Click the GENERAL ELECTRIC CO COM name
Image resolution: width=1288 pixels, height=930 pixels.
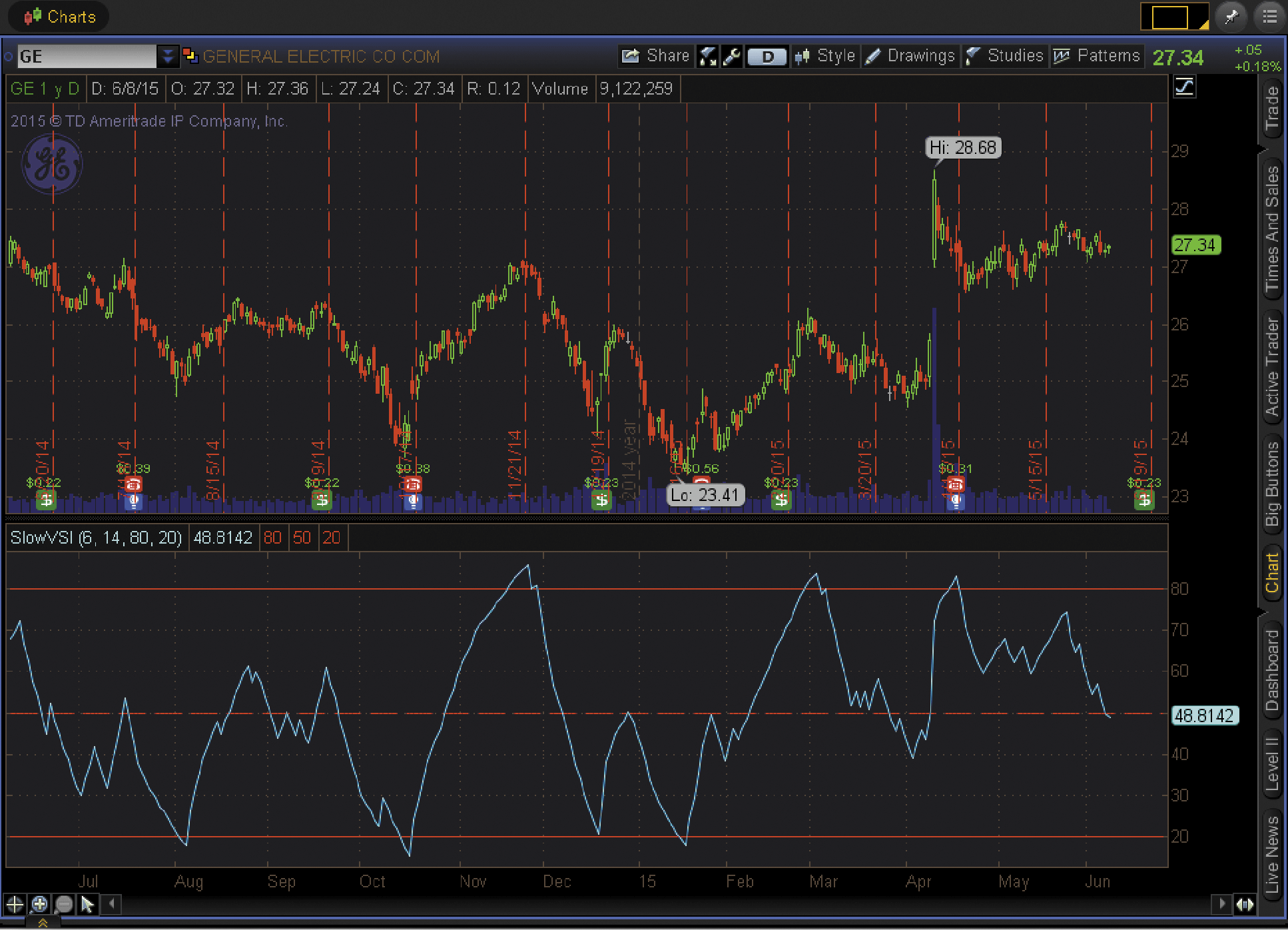[322, 57]
